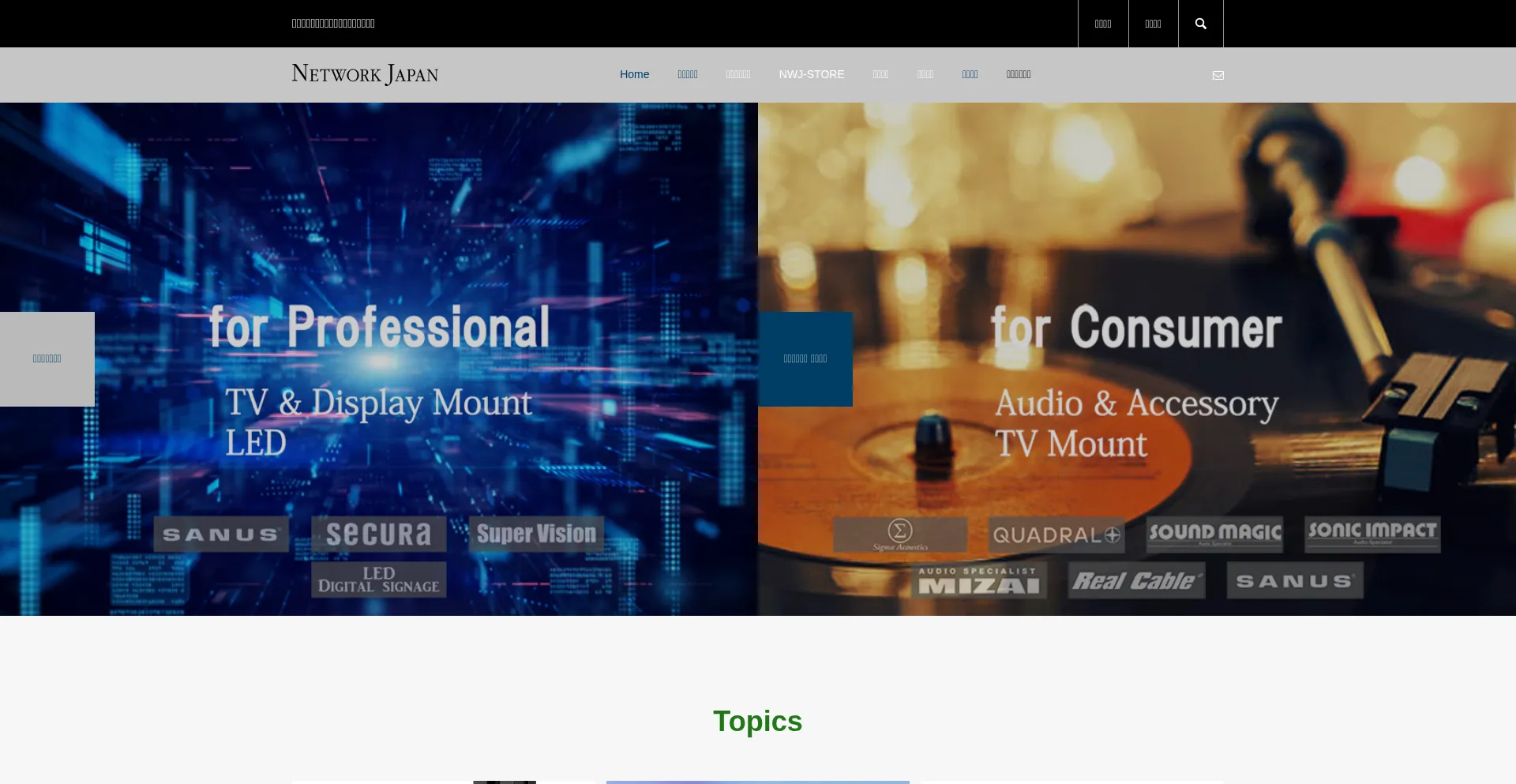
Task: Open the NWJ-STORE menu item
Action: click(x=812, y=74)
